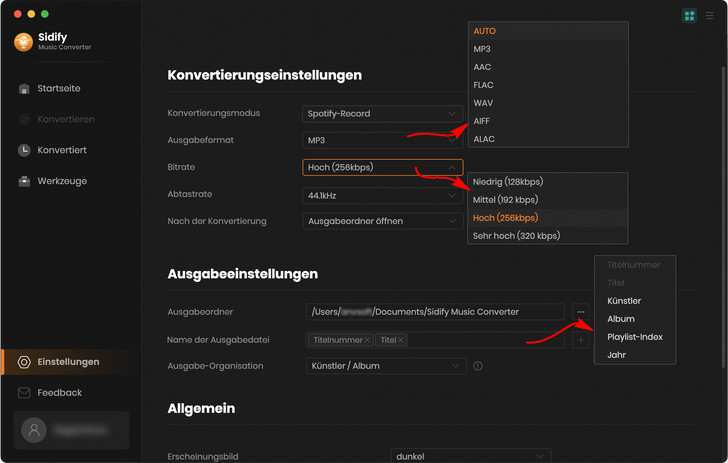Choose AIFF in the format list
728x463 pixels.
(x=548, y=121)
